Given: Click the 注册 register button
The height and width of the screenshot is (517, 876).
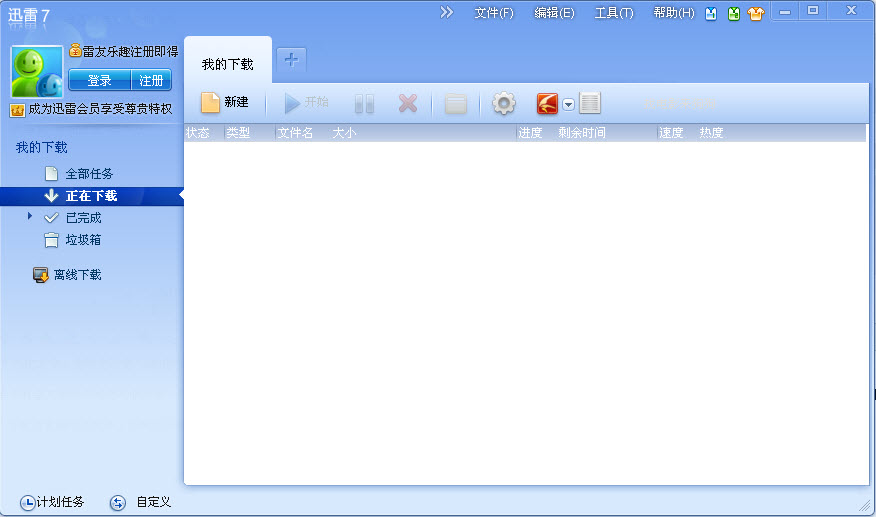Looking at the screenshot, I should point(151,81).
